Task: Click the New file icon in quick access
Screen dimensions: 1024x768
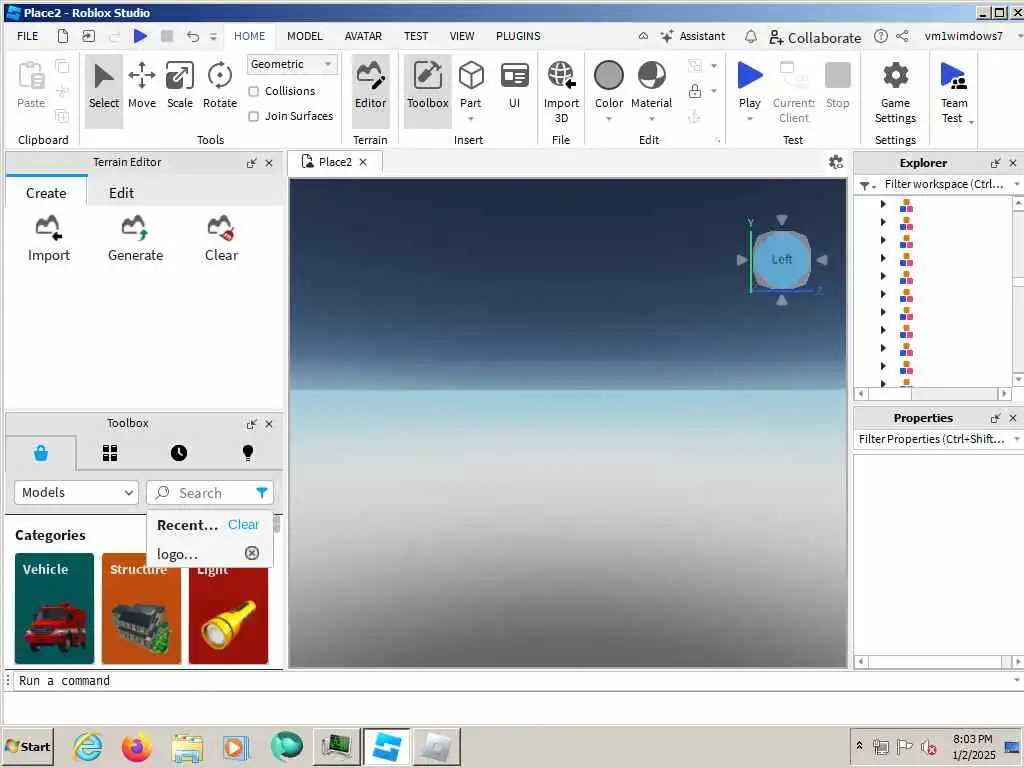Action: tap(63, 36)
